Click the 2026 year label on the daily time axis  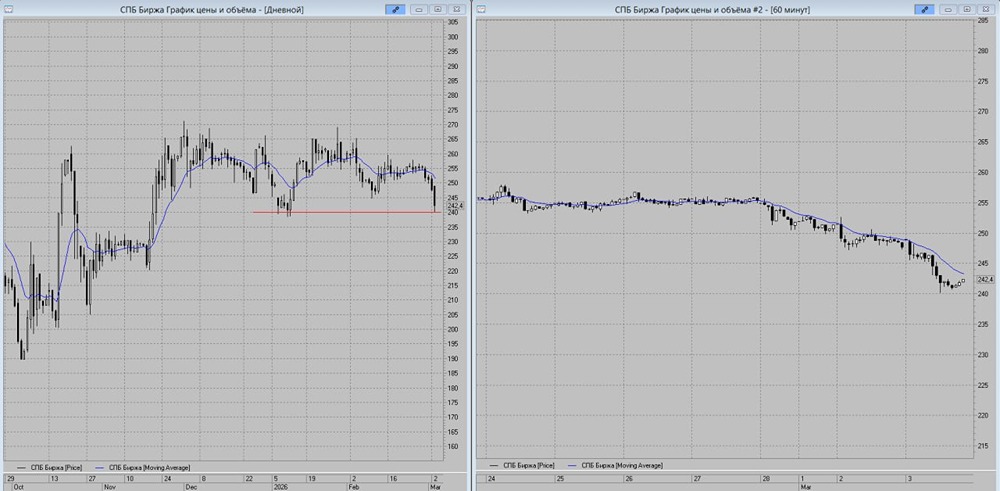coord(281,487)
